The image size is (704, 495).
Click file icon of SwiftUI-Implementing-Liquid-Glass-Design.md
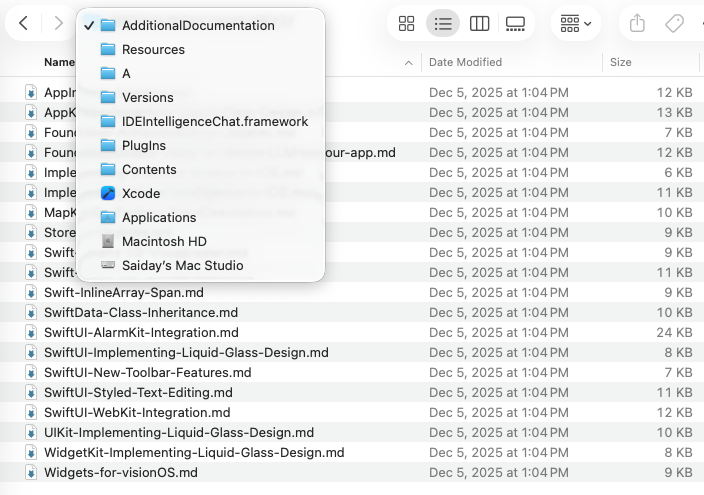pyautogui.click(x=31, y=353)
